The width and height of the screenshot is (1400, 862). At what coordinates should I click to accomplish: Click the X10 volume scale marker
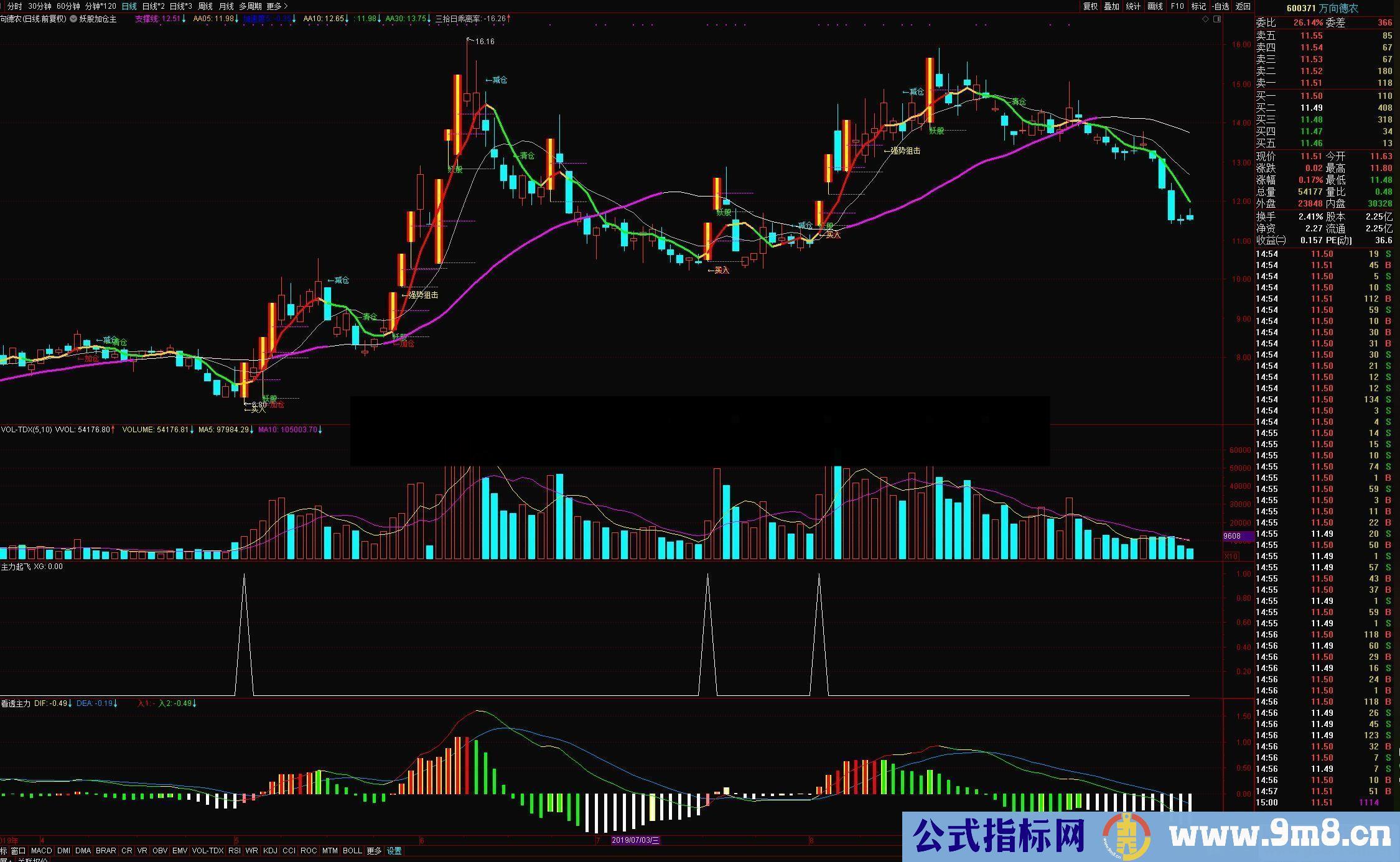[x=1231, y=556]
